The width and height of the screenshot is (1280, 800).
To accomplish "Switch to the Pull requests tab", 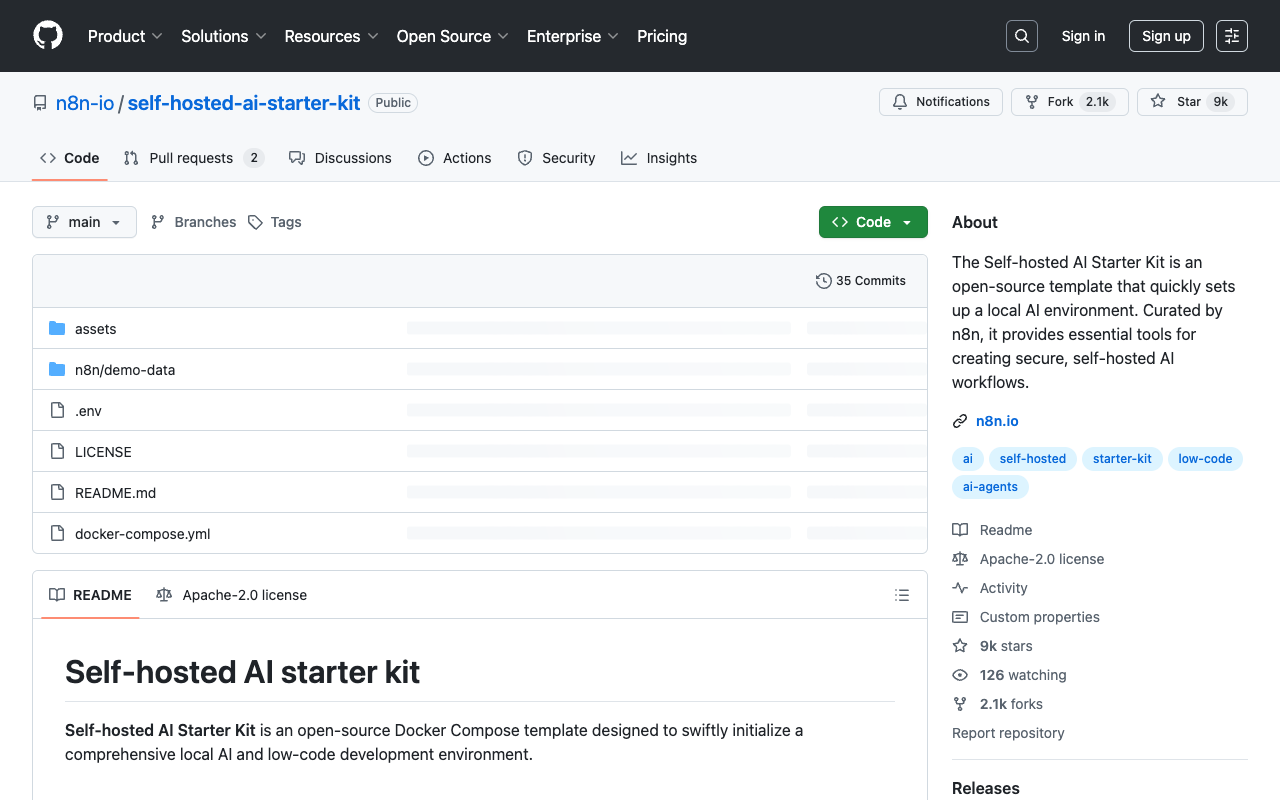I will [193, 158].
